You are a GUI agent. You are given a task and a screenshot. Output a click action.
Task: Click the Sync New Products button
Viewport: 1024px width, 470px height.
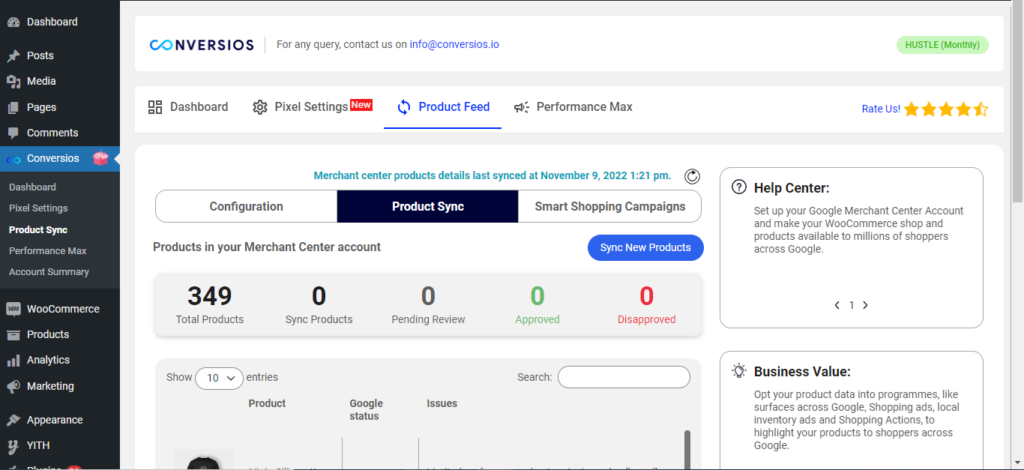tap(645, 248)
